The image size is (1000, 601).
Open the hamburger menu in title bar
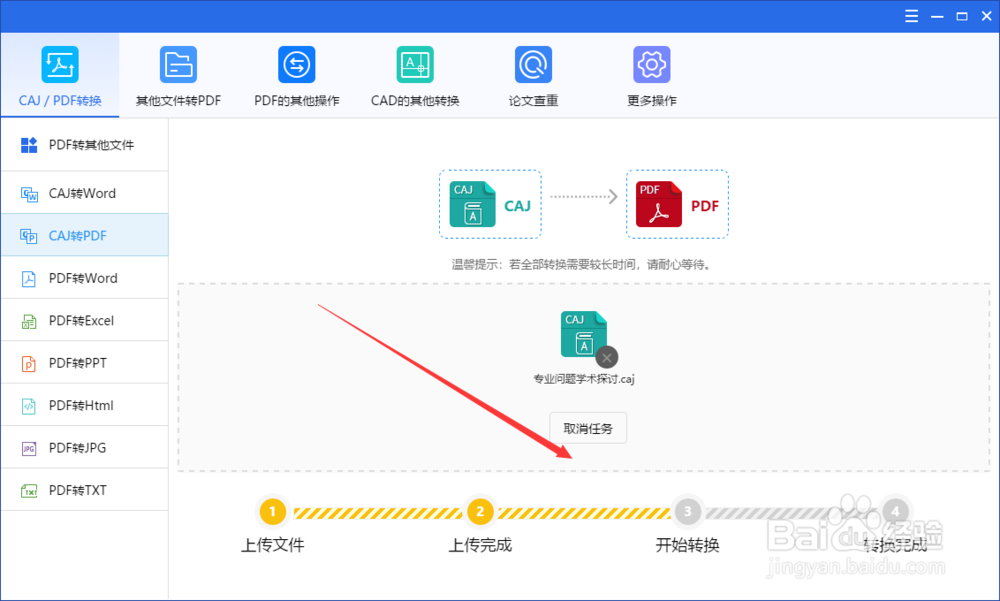911,16
